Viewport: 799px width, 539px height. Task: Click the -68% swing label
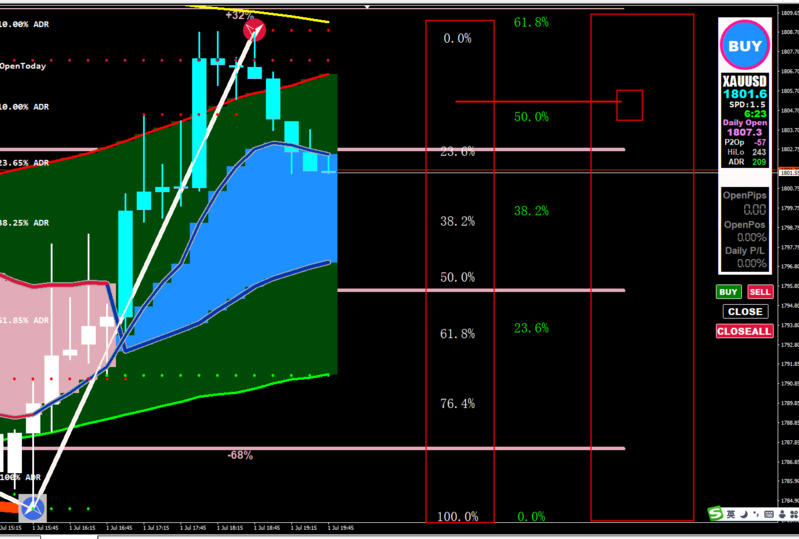pos(239,455)
